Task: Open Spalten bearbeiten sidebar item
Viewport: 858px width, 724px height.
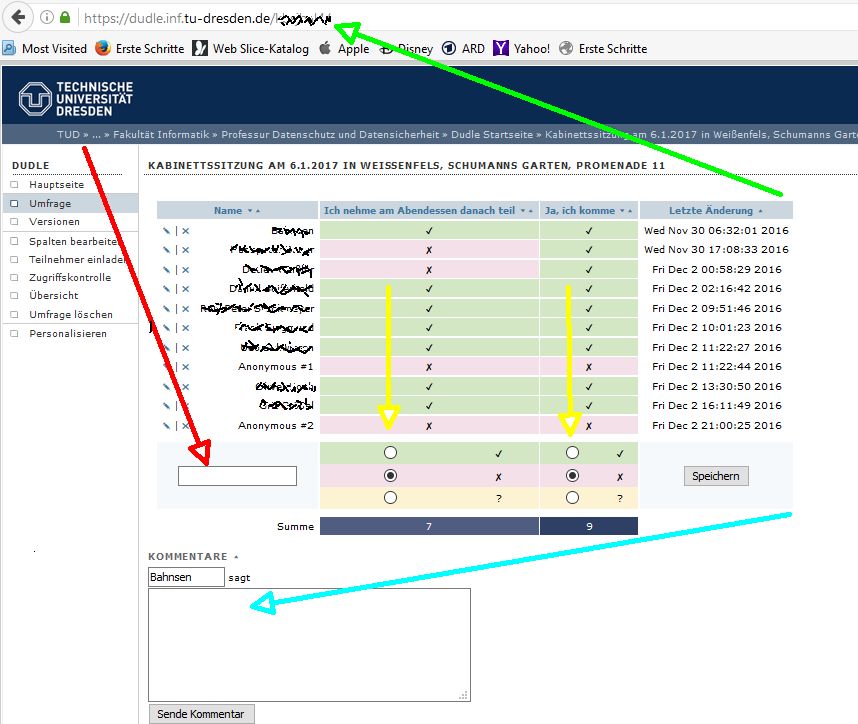Action: pyautogui.click(x=73, y=241)
